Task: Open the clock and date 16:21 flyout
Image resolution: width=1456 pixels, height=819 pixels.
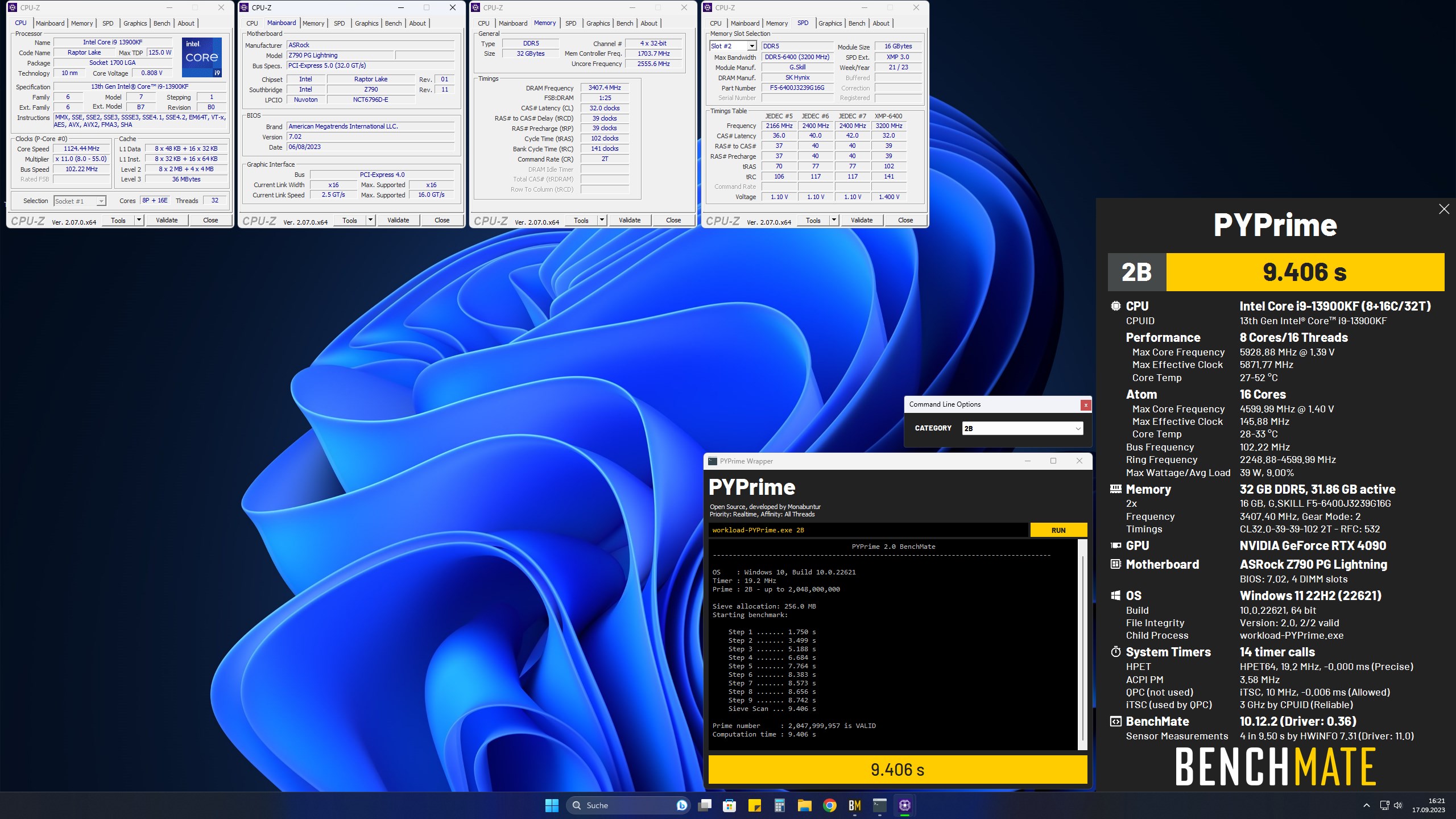Action: tap(1428, 805)
